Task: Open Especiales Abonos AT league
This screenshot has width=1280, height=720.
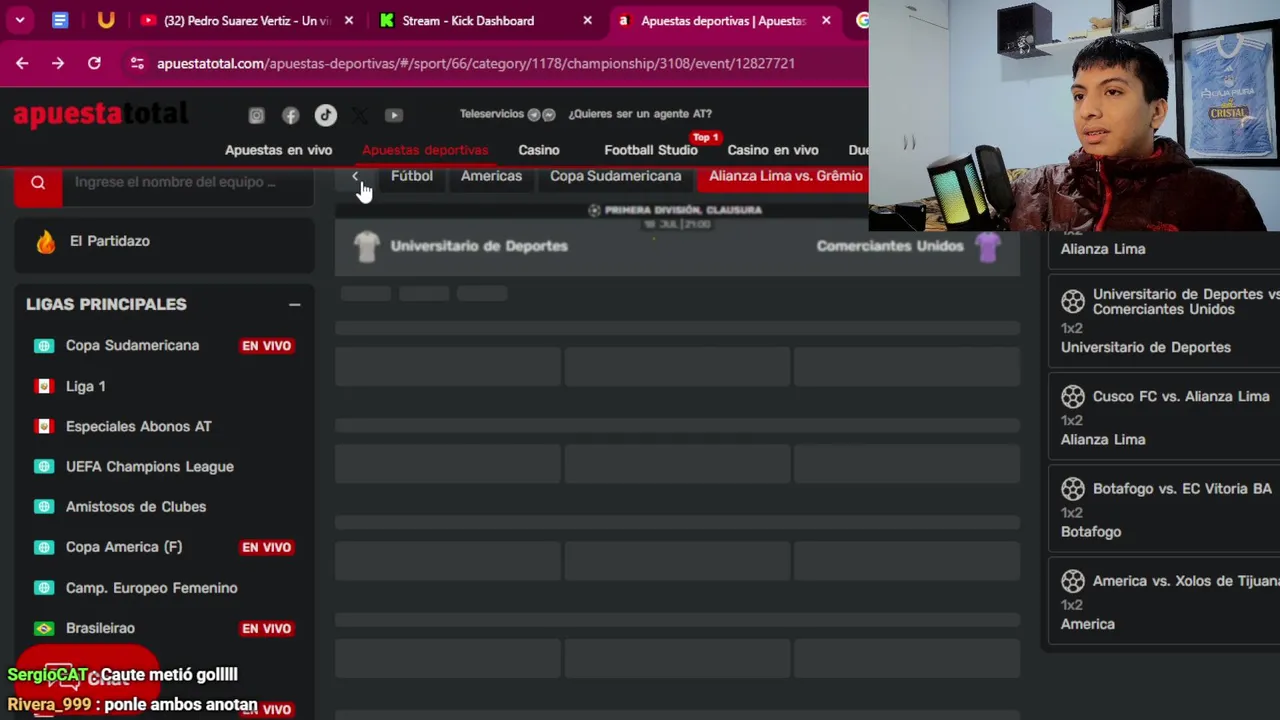Action: [139, 426]
